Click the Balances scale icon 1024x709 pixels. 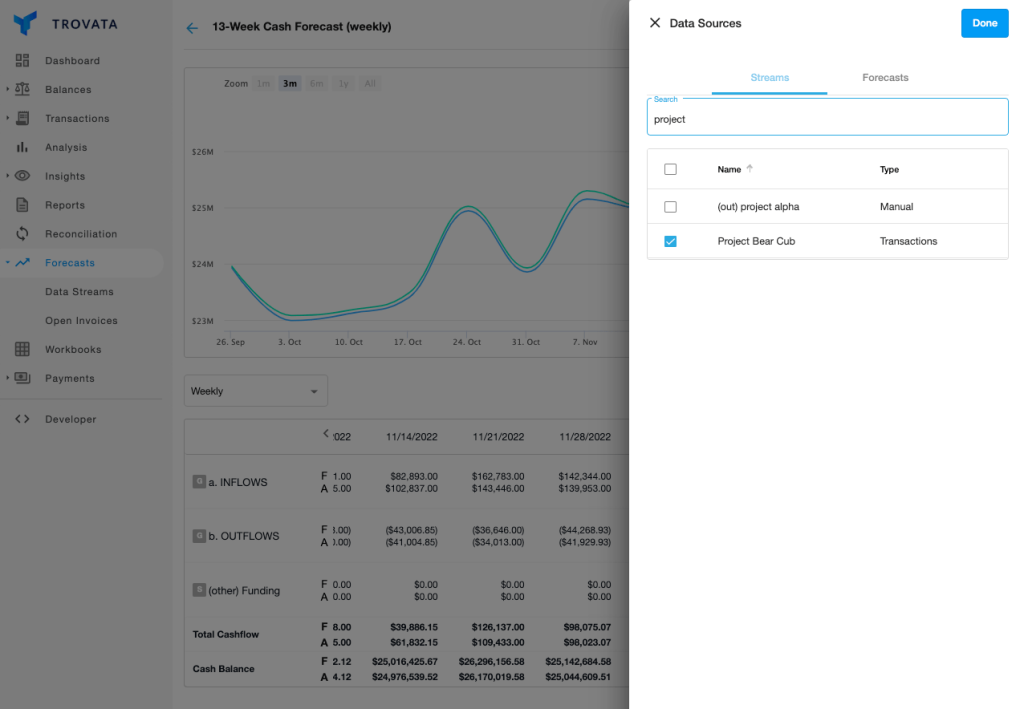tap(22, 89)
